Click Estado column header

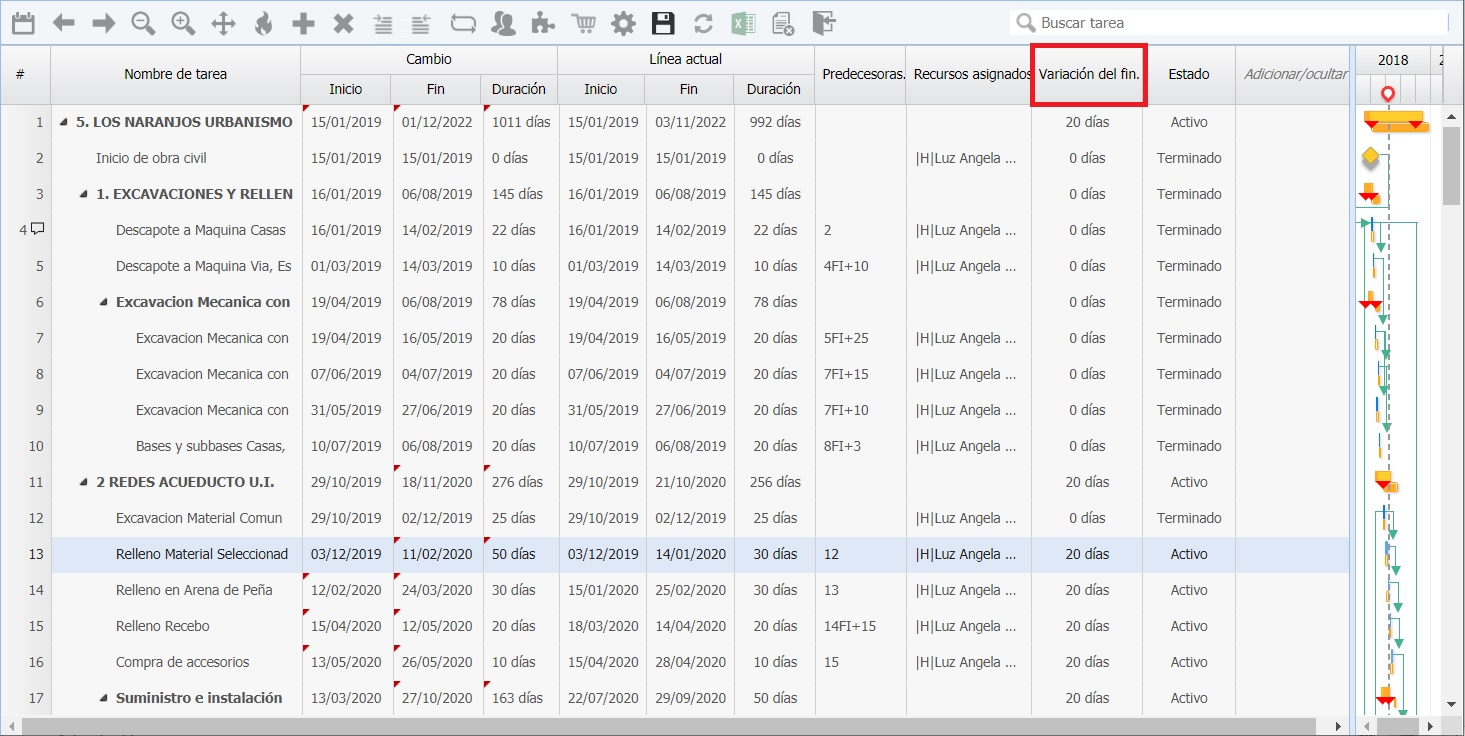(x=1189, y=74)
